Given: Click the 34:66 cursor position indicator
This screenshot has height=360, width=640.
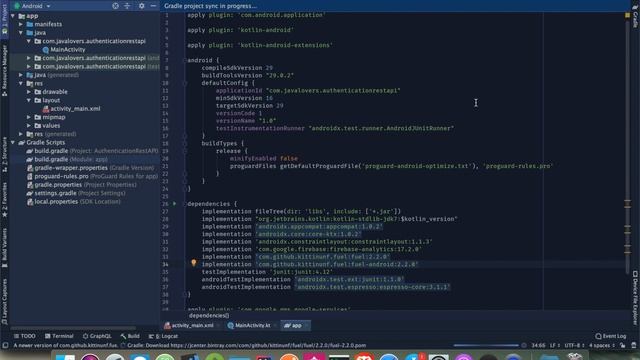Looking at the screenshot, I should 538,345.
